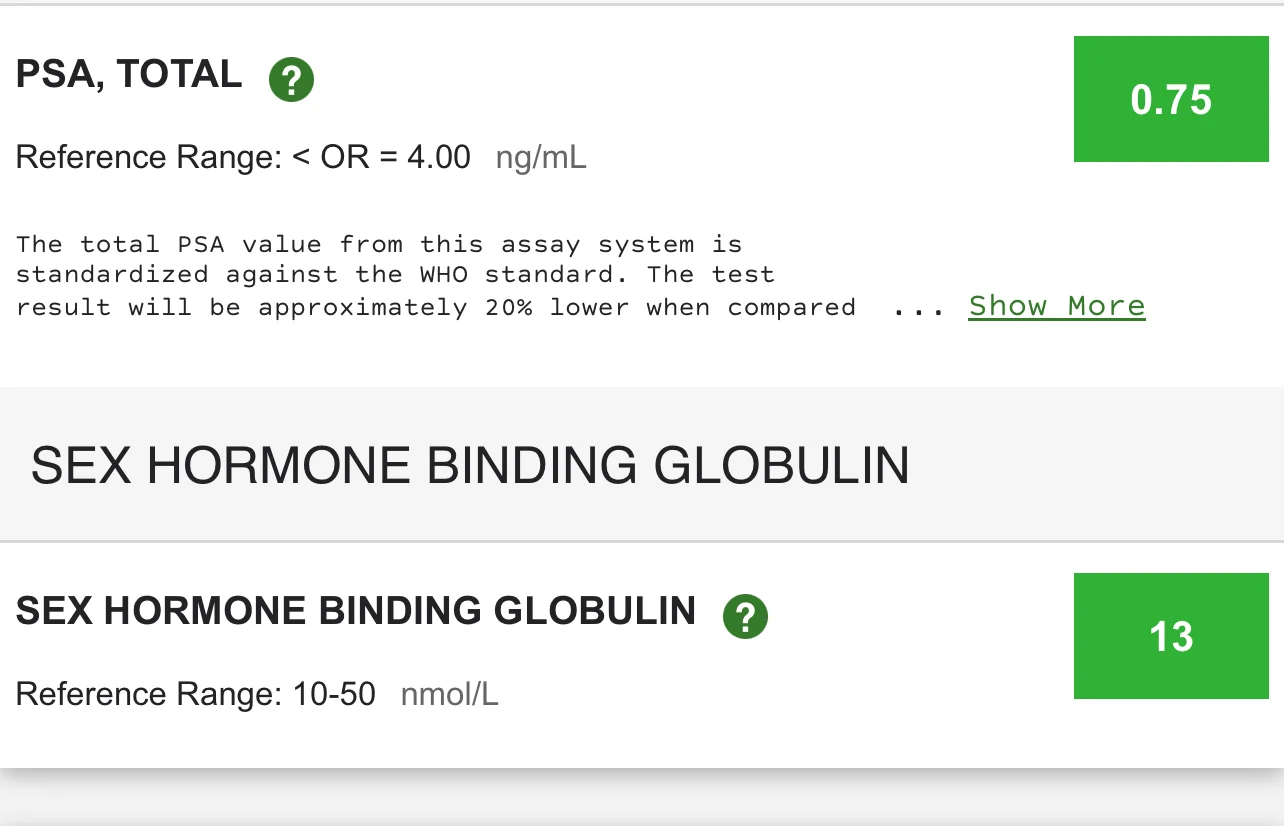The image size is (1284, 826).
Task: Click 'Reference Range:' label under PSA, TOTAL
Action: click(x=150, y=158)
